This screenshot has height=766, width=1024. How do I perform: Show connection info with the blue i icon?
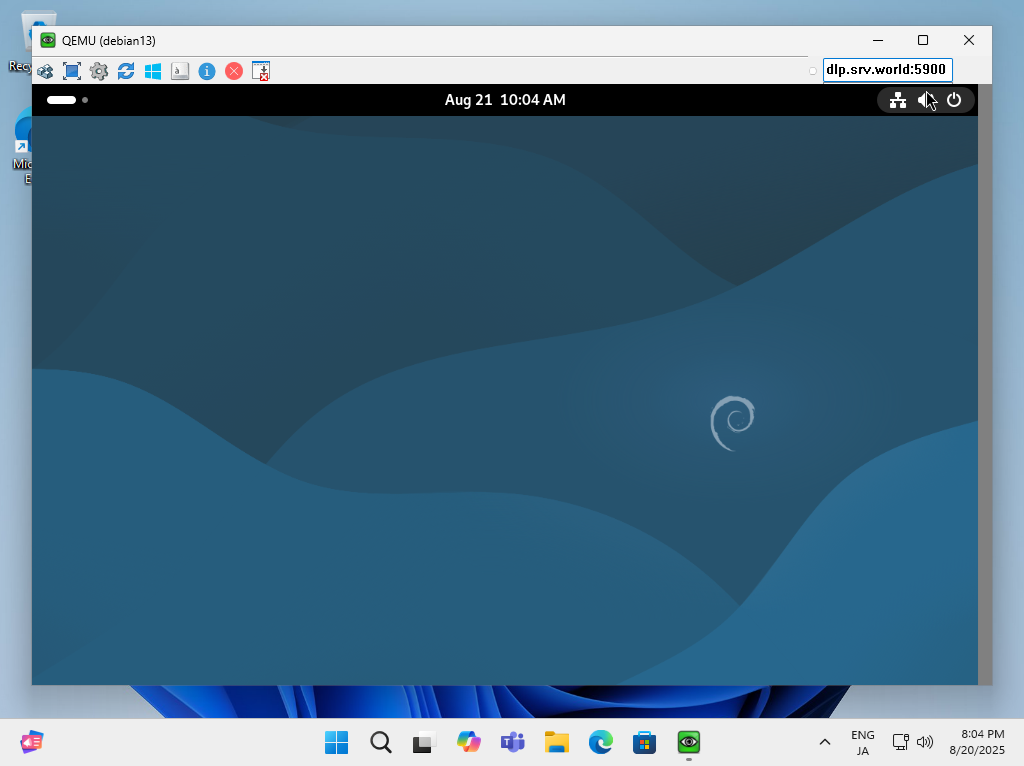pos(207,71)
